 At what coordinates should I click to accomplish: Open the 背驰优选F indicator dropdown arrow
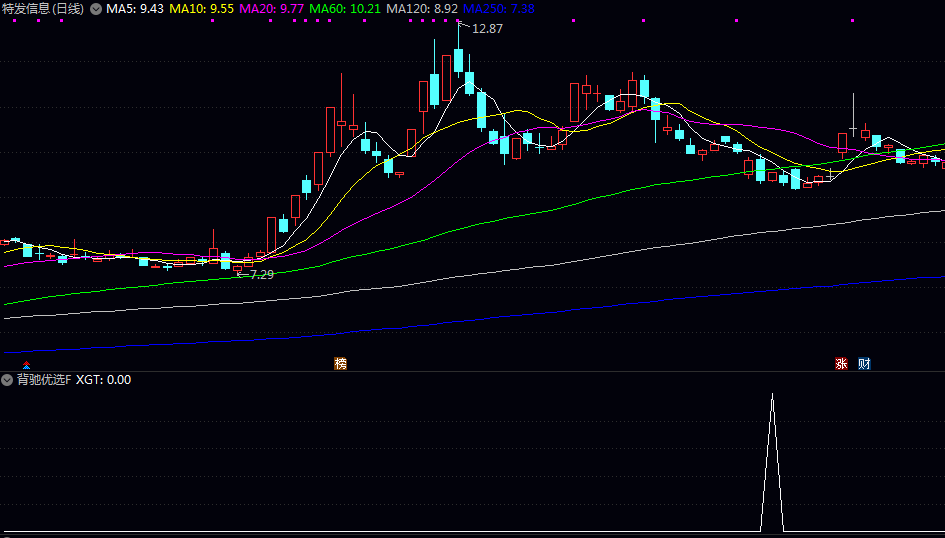pos(7,380)
